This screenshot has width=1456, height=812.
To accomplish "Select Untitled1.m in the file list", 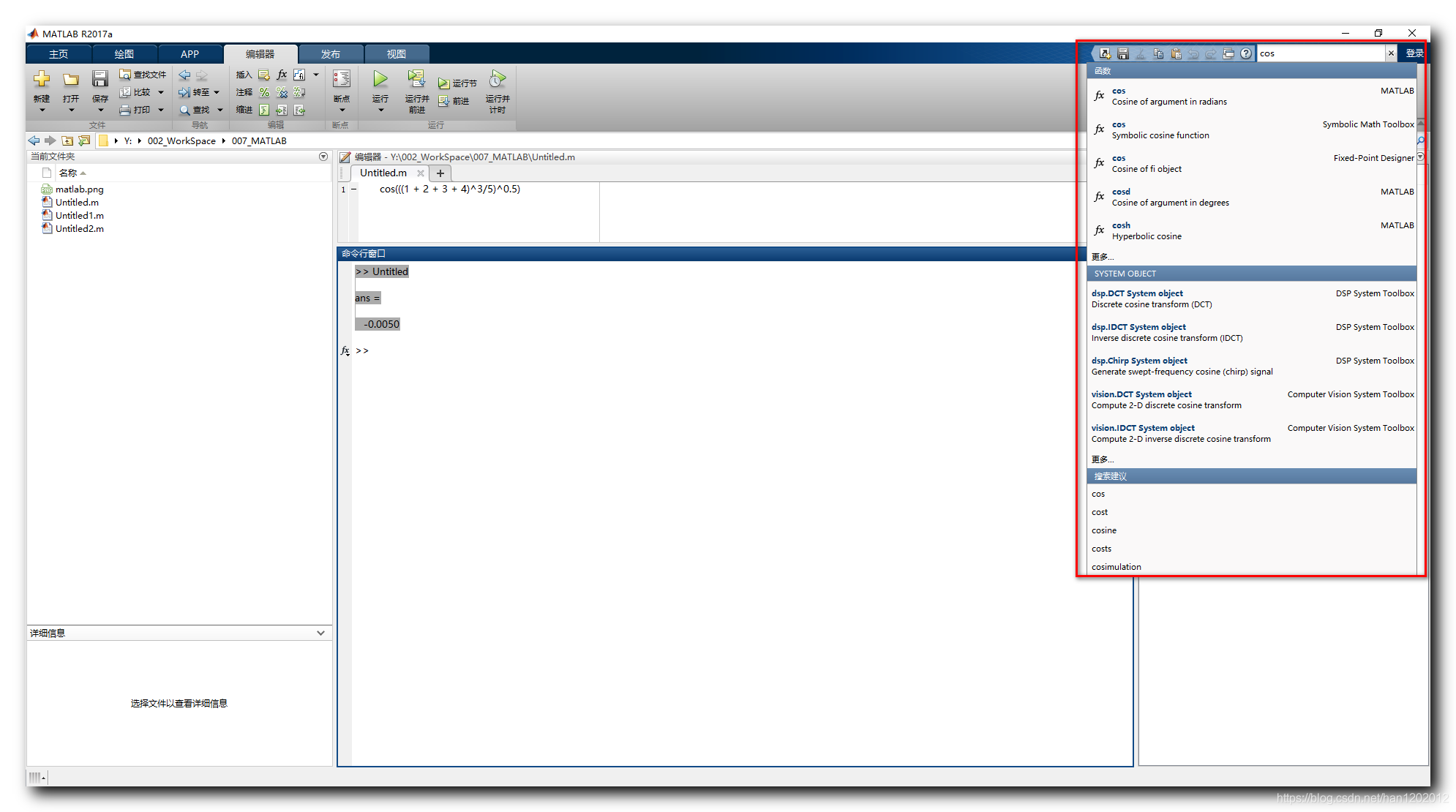I will click(79, 216).
